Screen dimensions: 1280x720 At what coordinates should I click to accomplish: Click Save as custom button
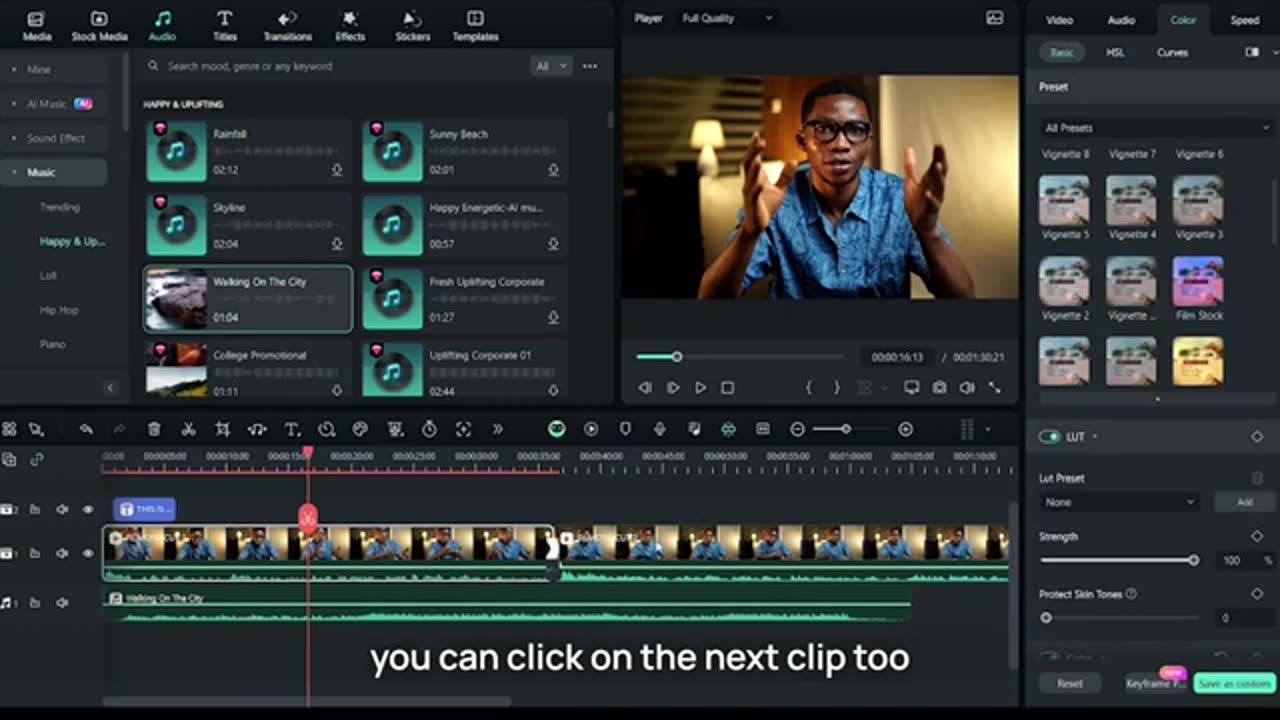click(1234, 683)
